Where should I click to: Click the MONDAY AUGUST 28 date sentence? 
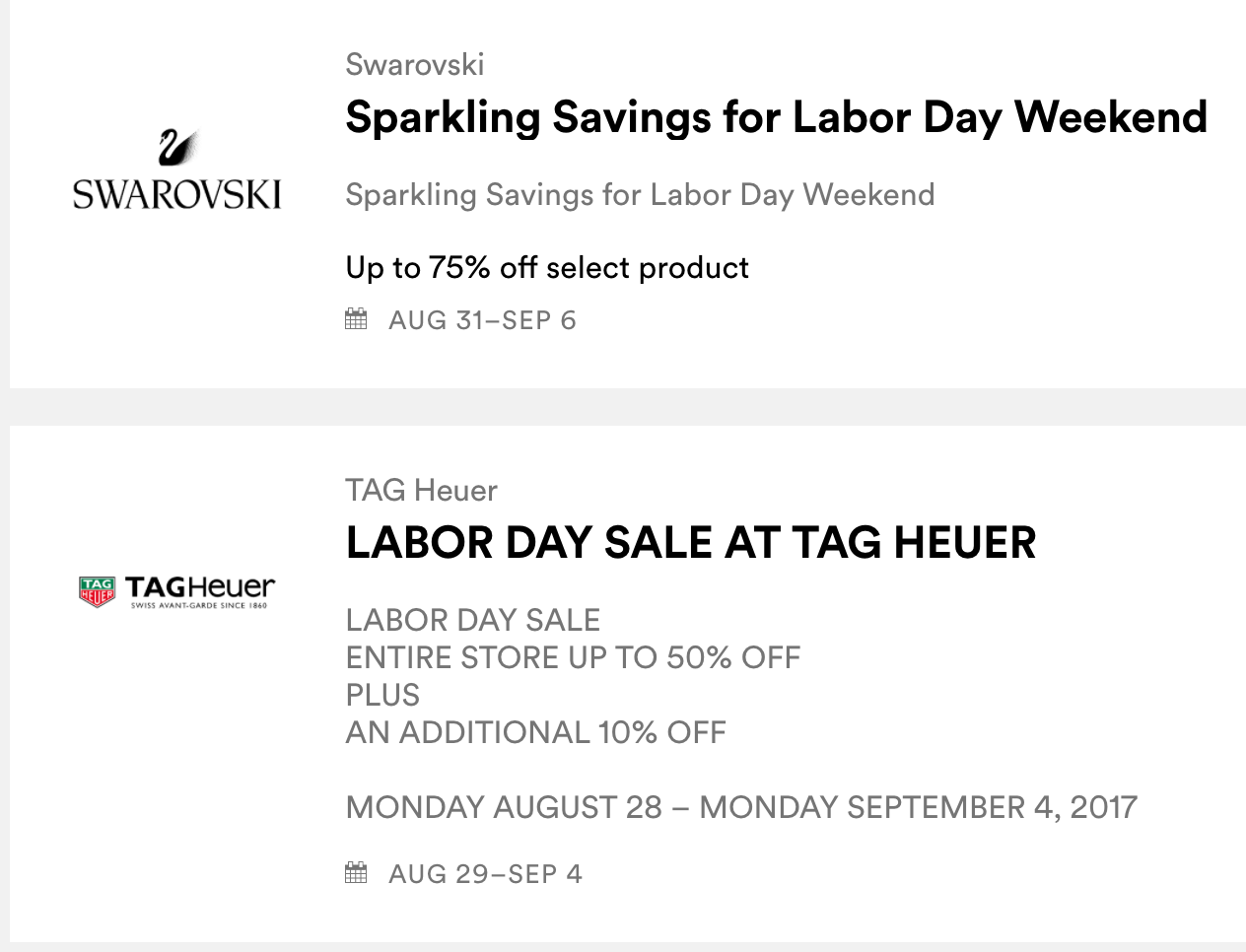(x=740, y=807)
